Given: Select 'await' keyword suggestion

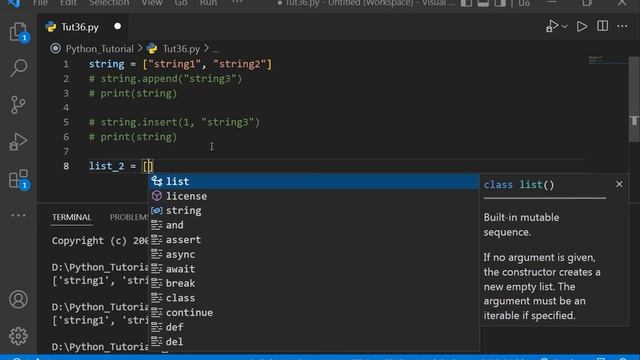Looking at the screenshot, I should [x=313, y=269].
